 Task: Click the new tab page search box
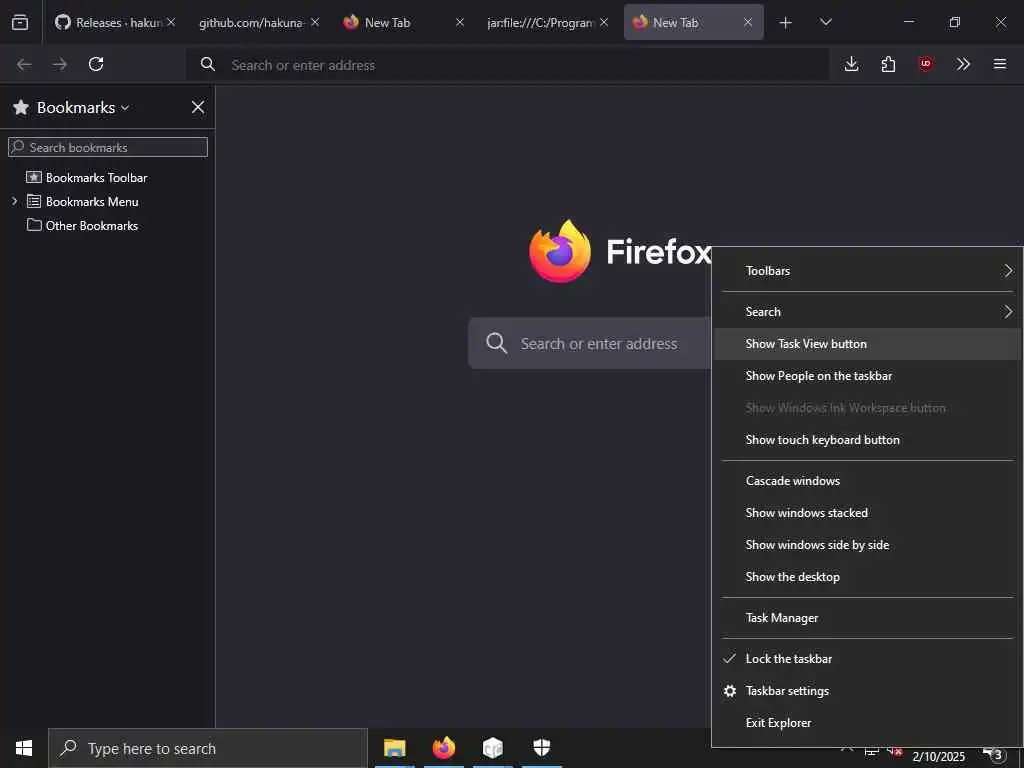point(590,344)
